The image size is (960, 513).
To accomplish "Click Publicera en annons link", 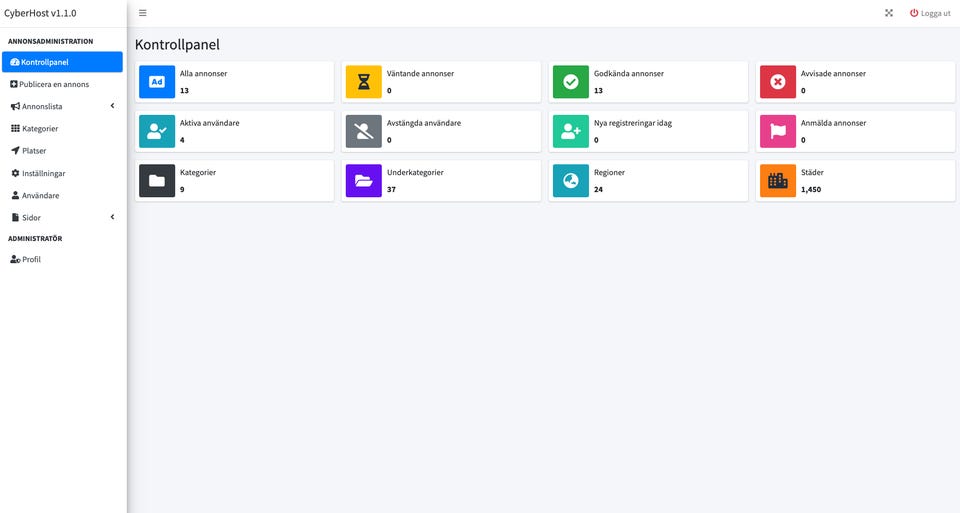I will (54, 84).
